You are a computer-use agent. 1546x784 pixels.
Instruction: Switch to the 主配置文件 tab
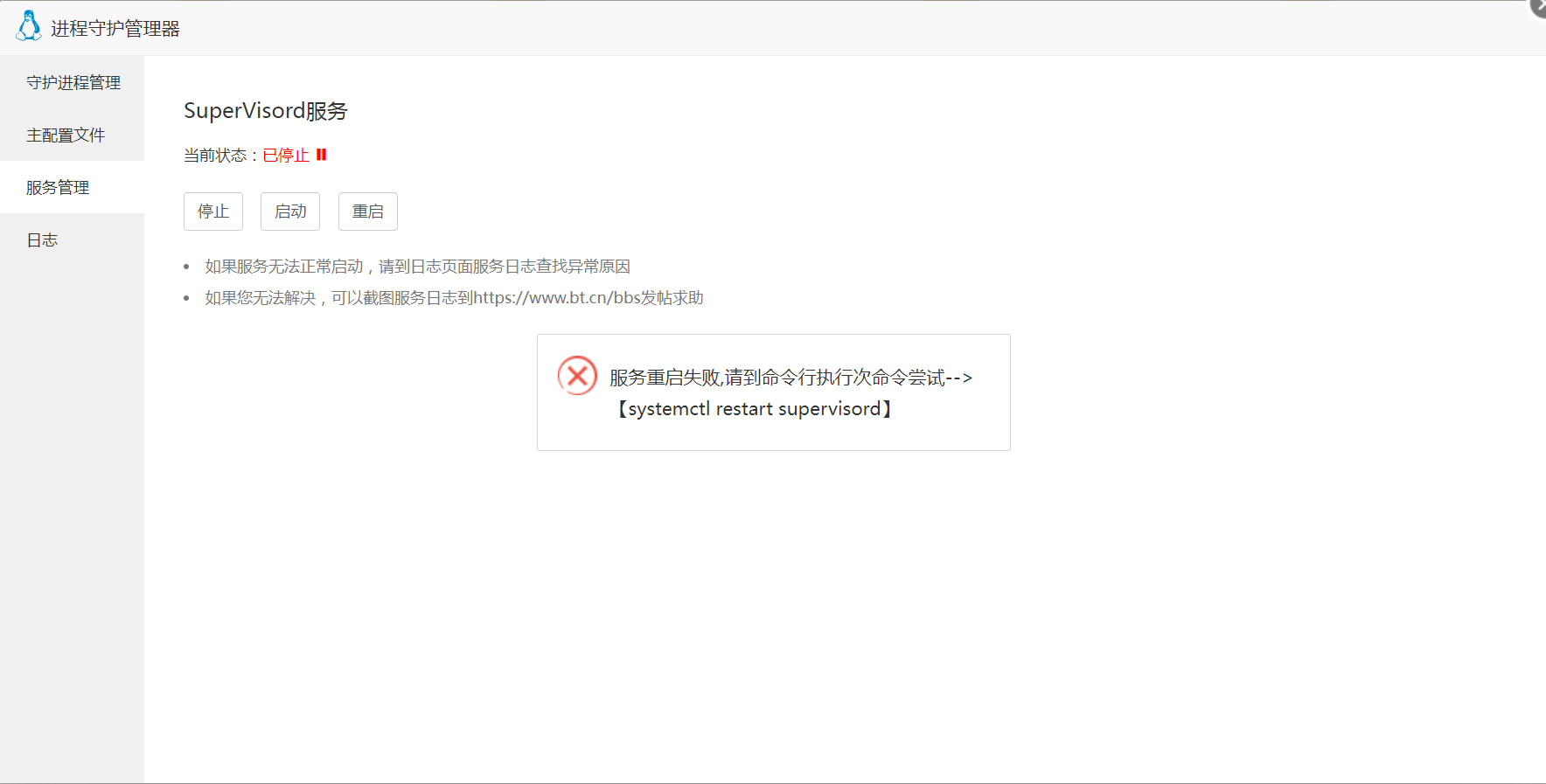click(x=73, y=135)
